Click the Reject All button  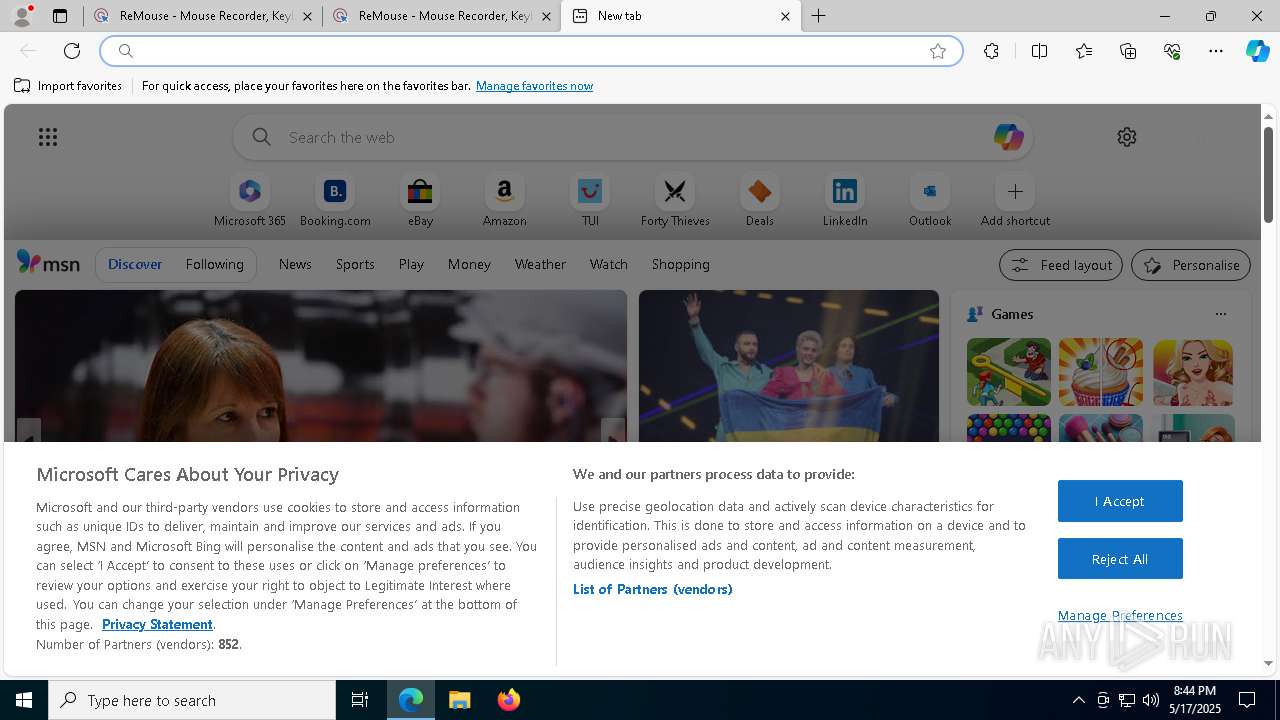(x=1120, y=559)
